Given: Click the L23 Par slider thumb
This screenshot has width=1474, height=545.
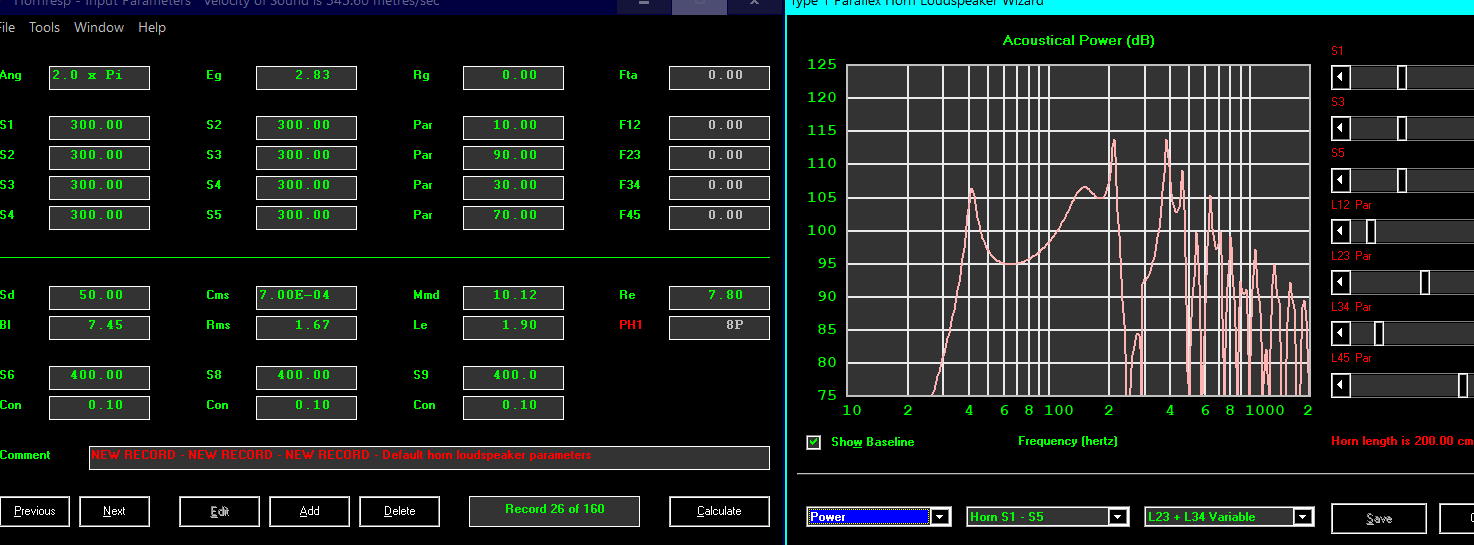Looking at the screenshot, I should tap(1425, 283).
